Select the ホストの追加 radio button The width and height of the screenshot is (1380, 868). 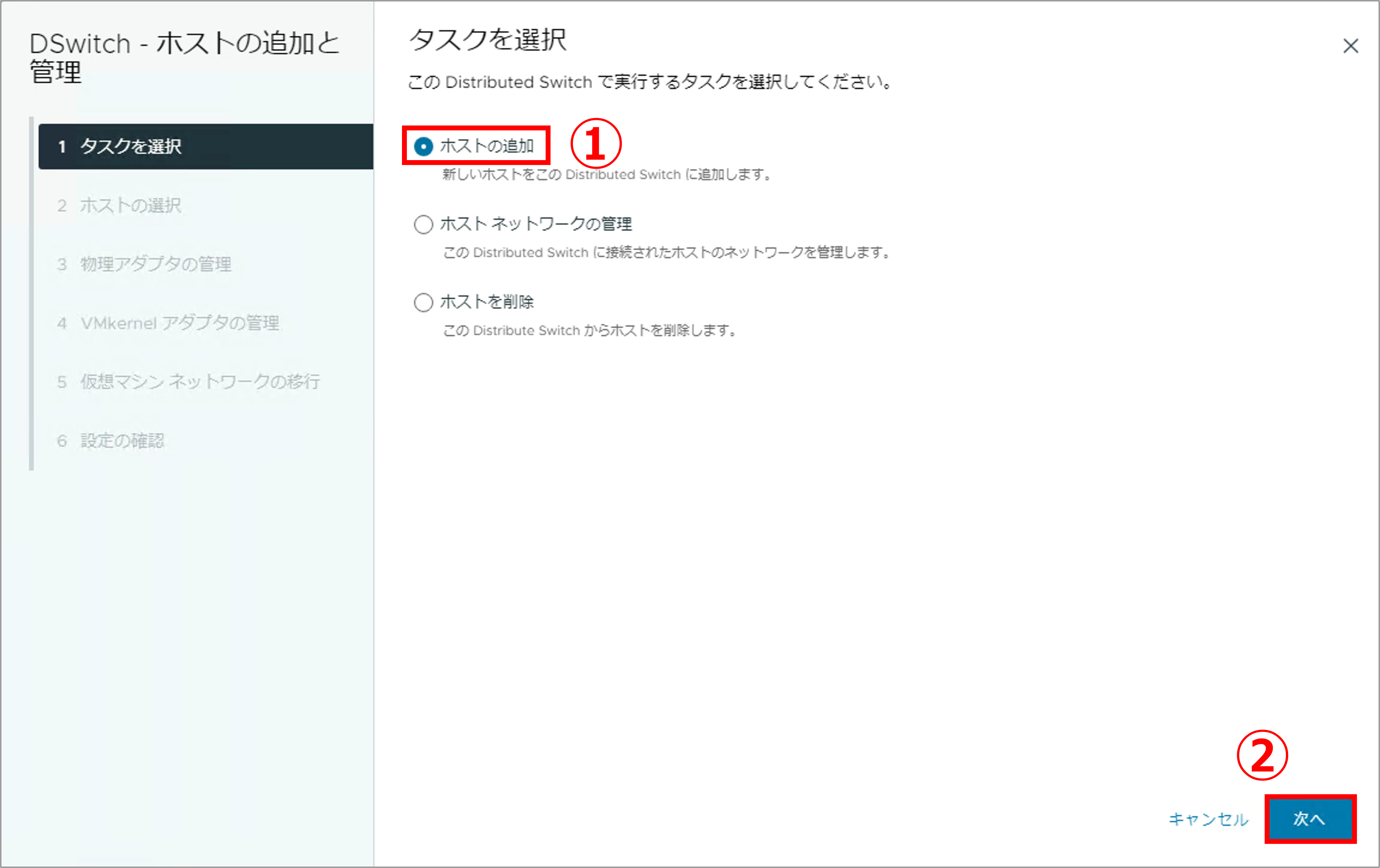(x=424, y=147)
